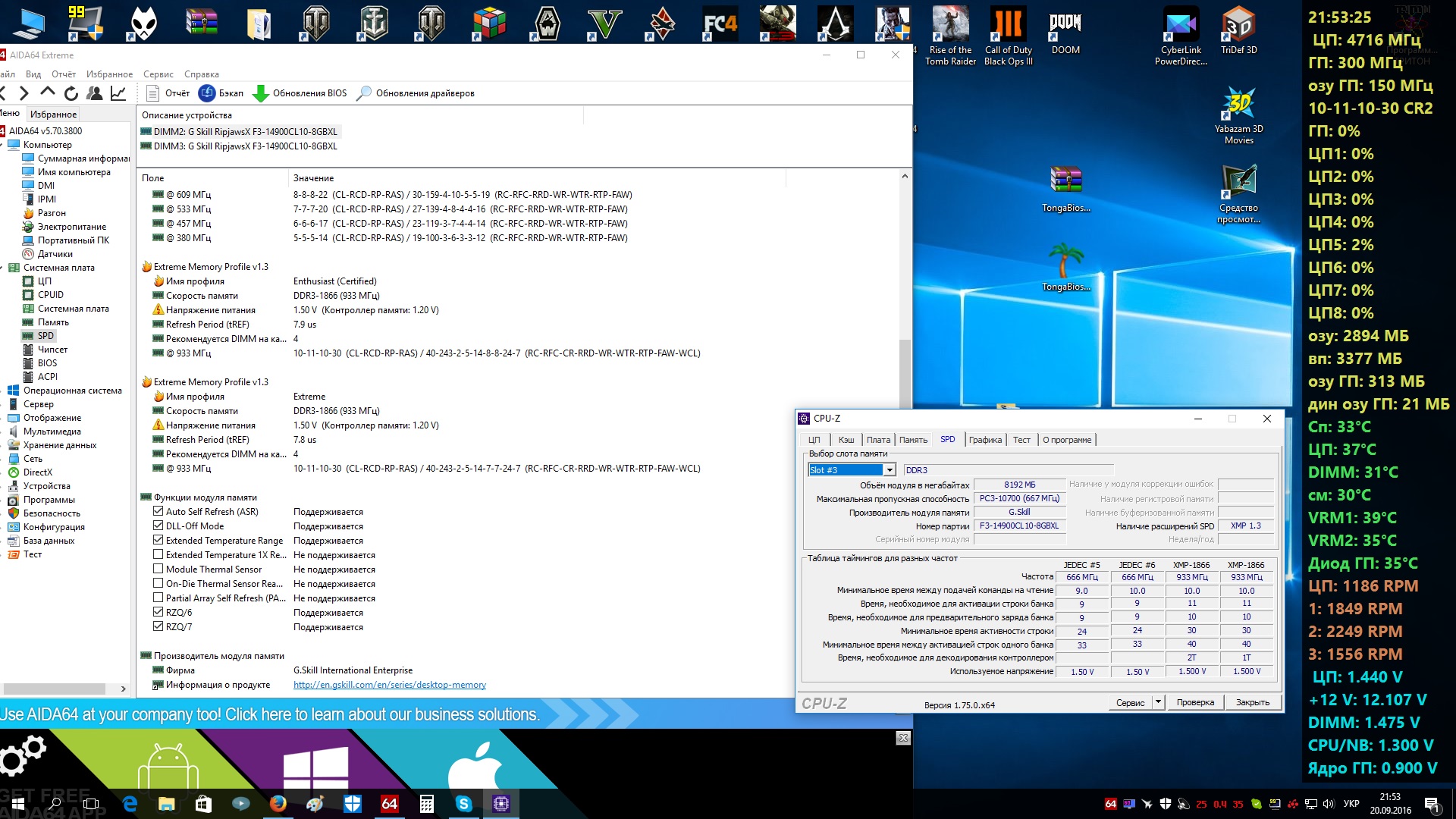Click the AIDA64 taskbar icon
This screenshot has height=819, width=1456.
[390, 804]
